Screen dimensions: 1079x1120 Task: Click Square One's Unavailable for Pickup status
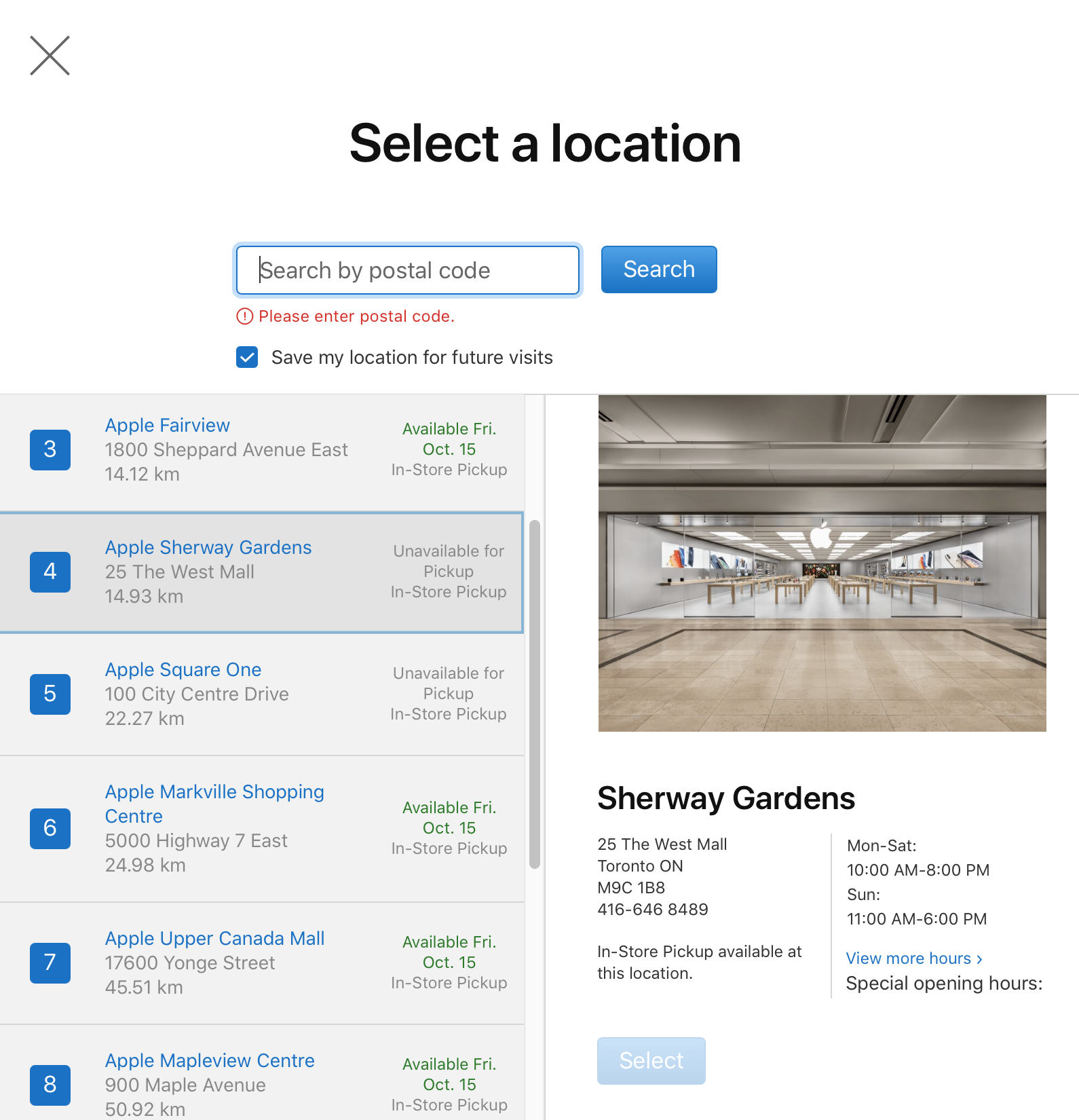(449, 684)
